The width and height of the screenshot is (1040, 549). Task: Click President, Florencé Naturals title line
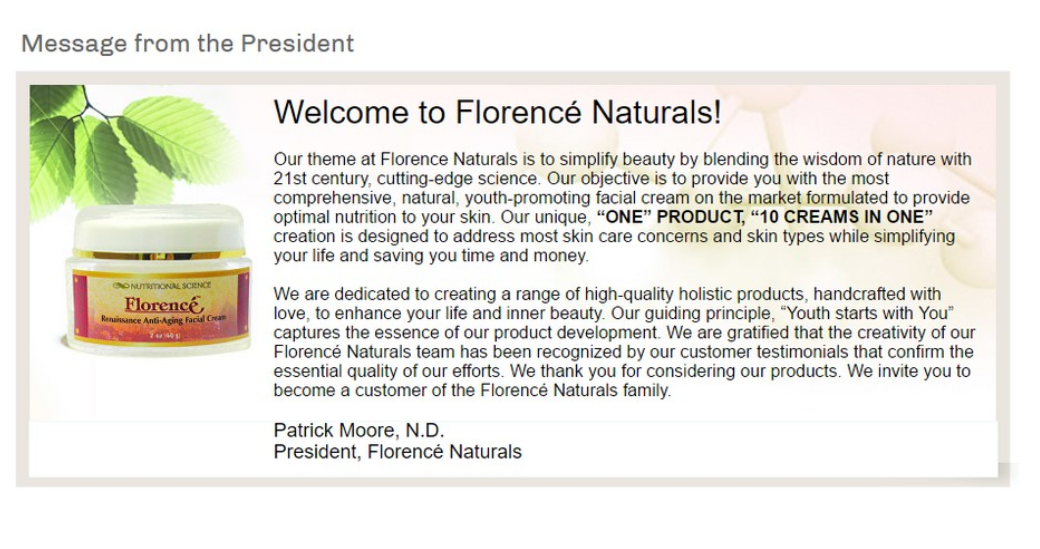click(x=397, y=452)
